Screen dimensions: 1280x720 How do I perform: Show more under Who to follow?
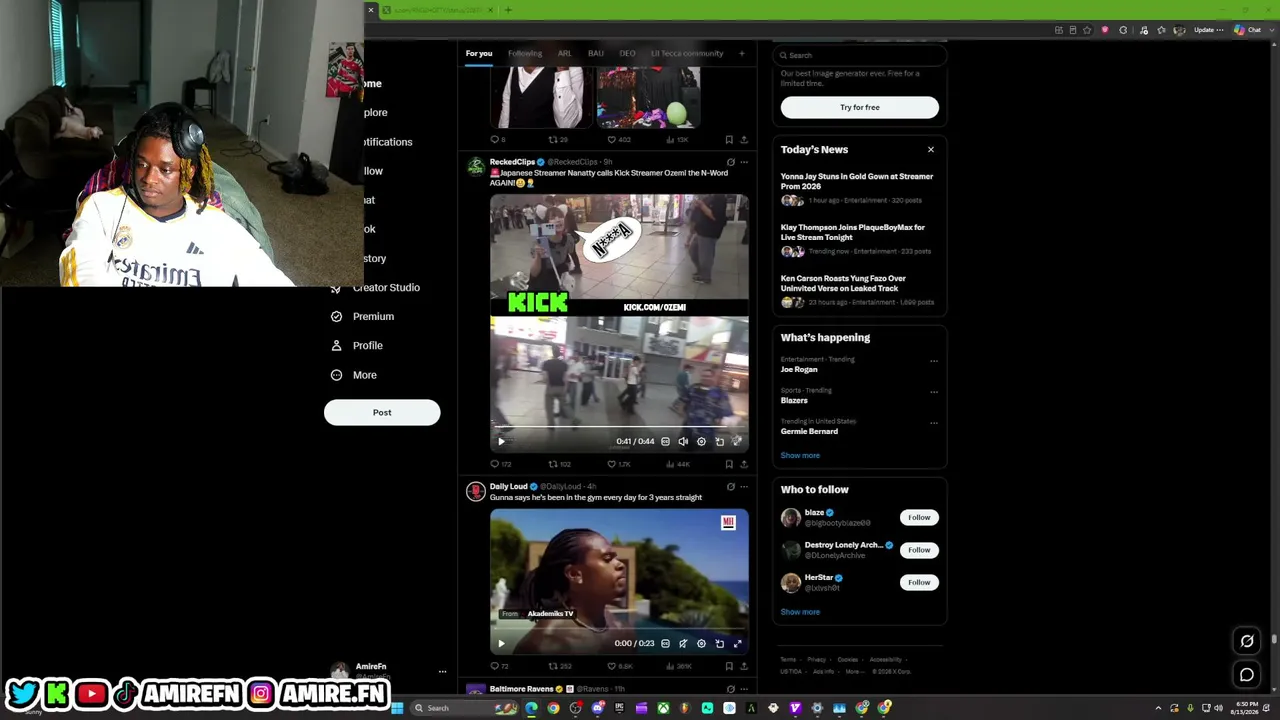[800, 612]
